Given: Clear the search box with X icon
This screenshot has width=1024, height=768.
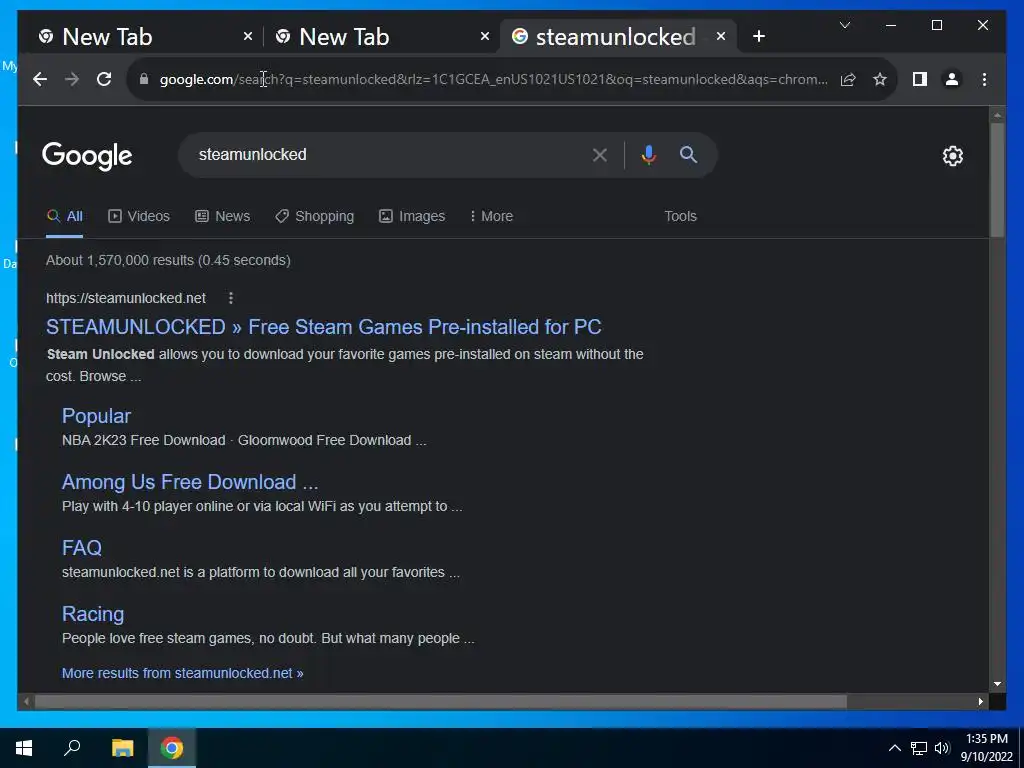Looking at the screenshot, I should [x=600, y=155].
